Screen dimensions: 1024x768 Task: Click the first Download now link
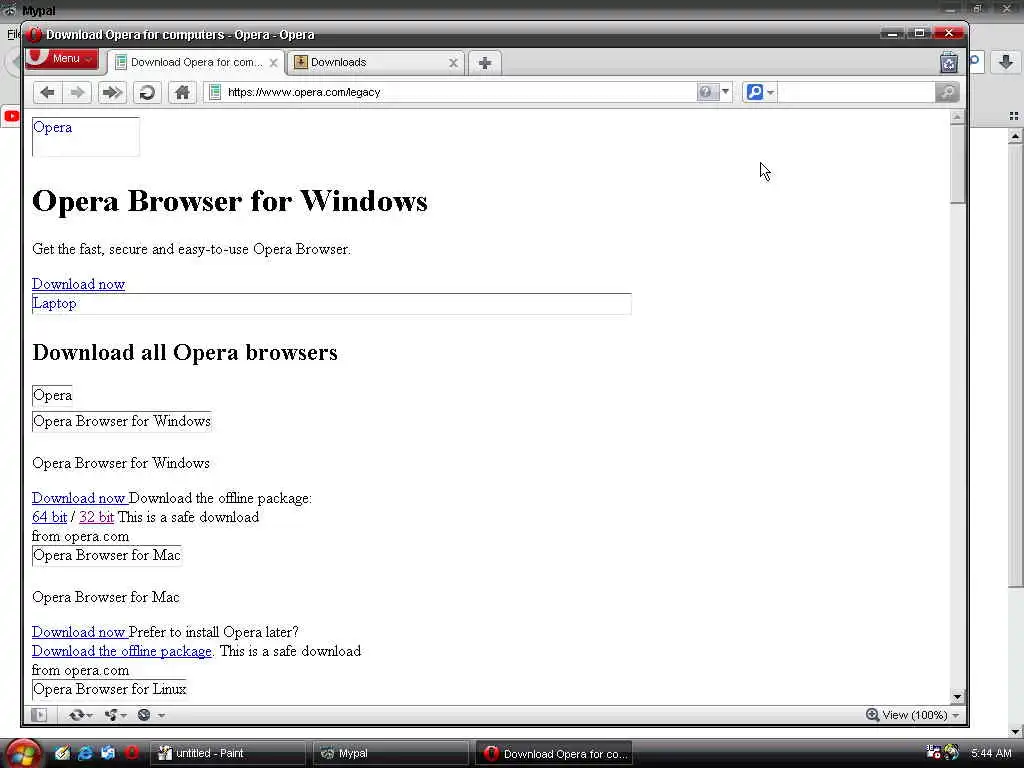pyautogui.click(x=78, y=284)
